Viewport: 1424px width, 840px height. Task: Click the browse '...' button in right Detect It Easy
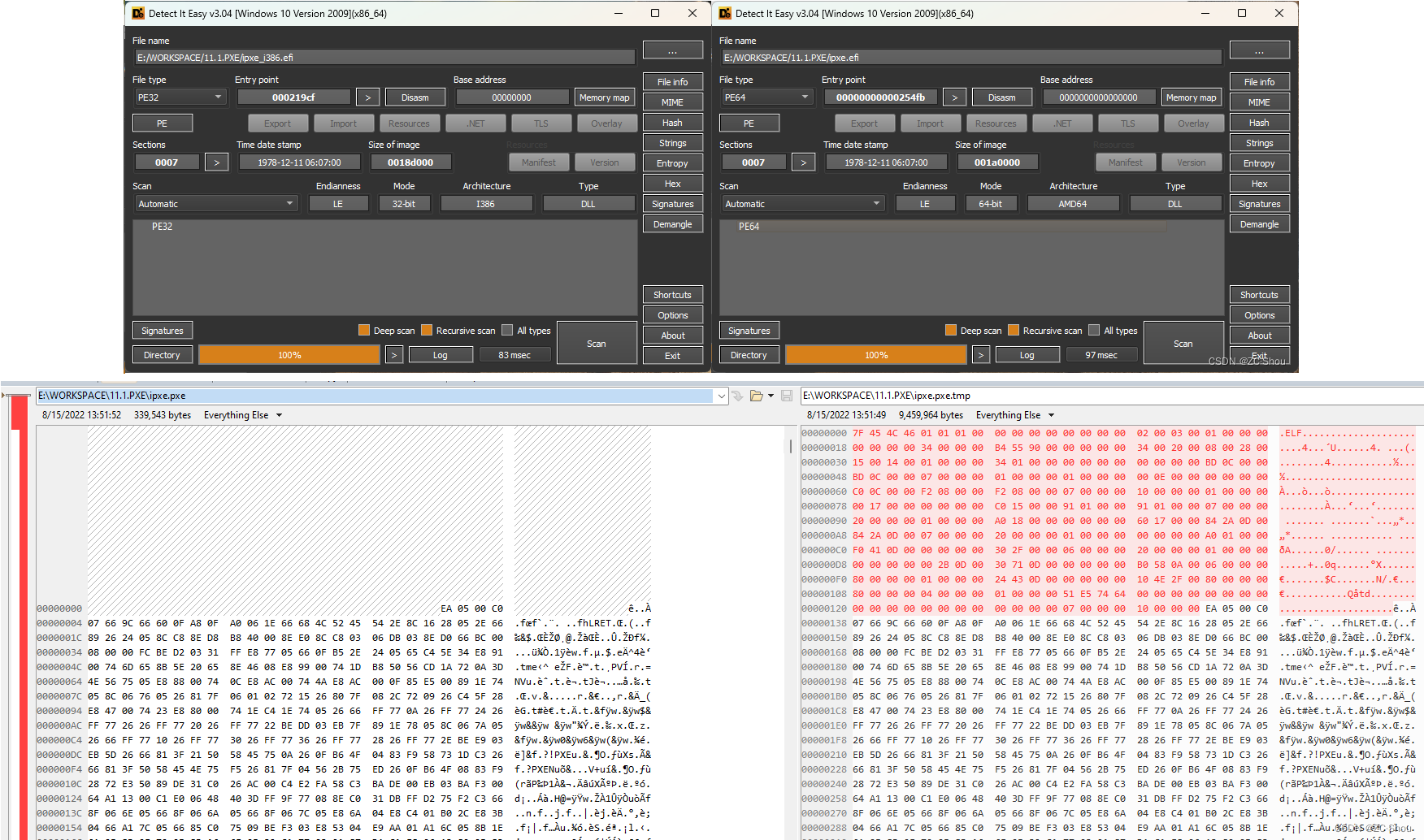pyautogui.click(x=1259, y=50)
